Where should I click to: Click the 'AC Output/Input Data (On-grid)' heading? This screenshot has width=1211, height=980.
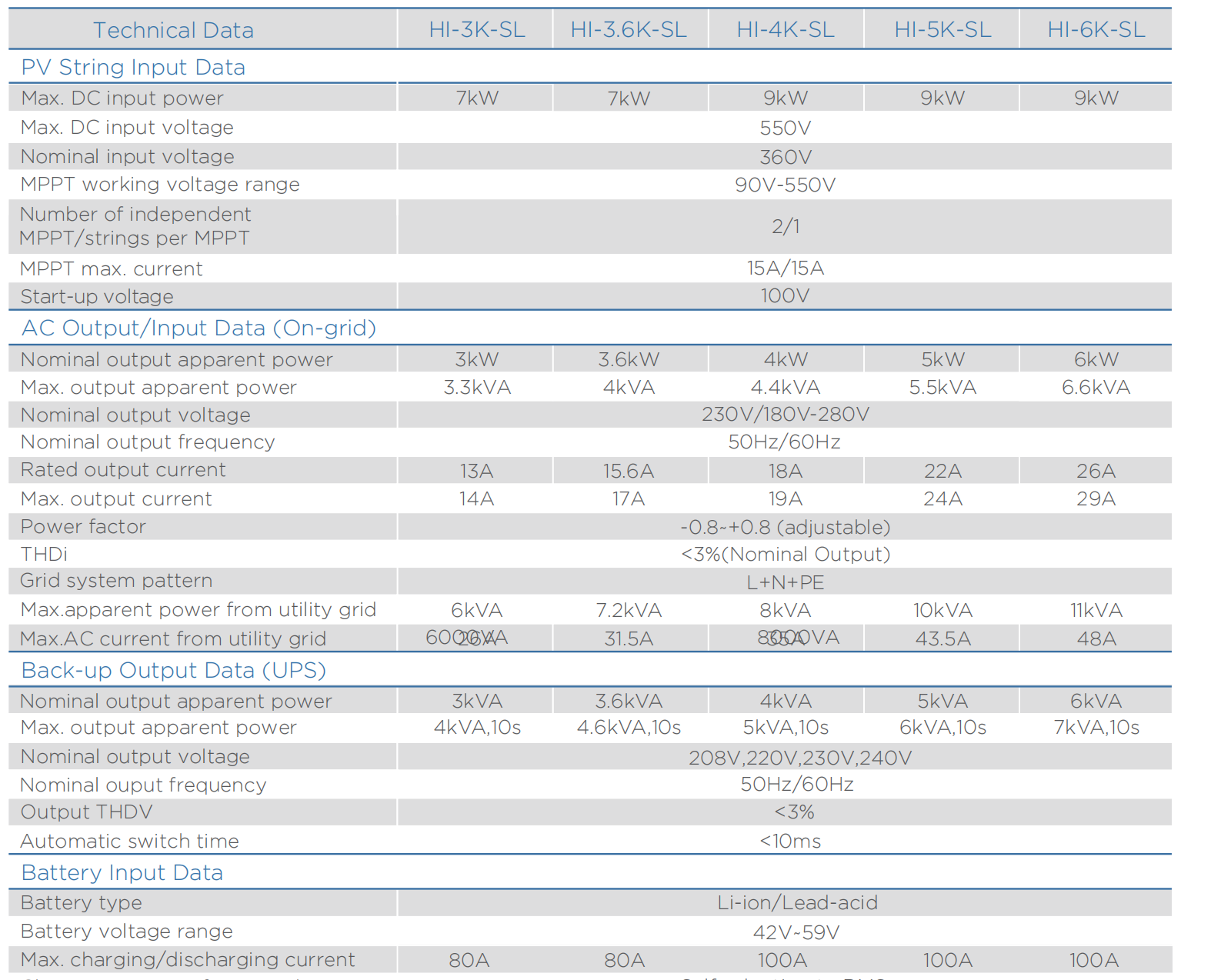198,328
